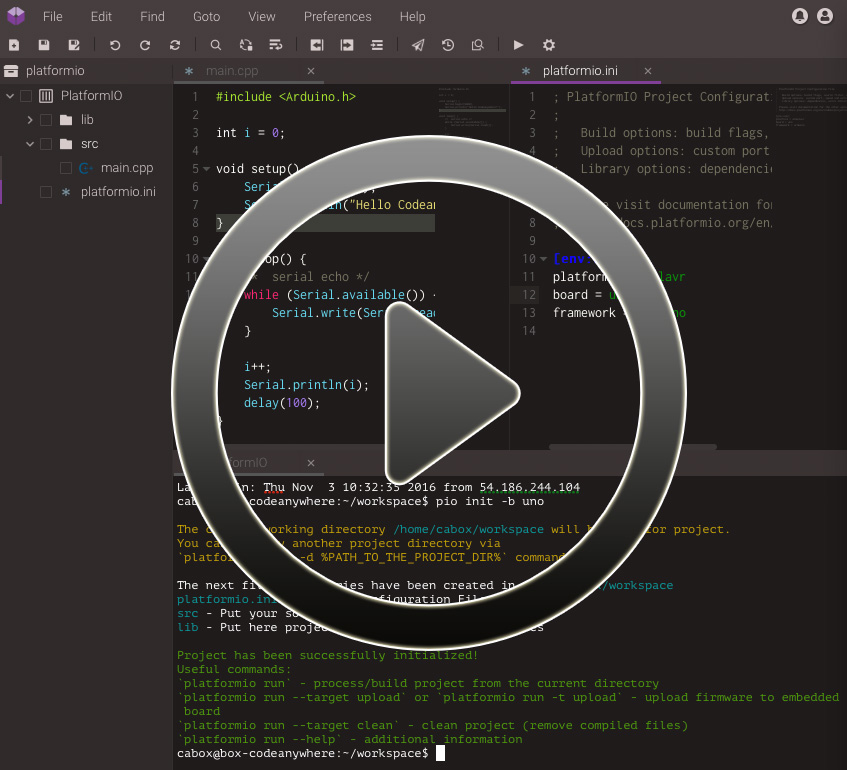The width and height of the screenshot is (847, 770).
Task: Click the Save As toolbar icon
Action: coord(74,45)
